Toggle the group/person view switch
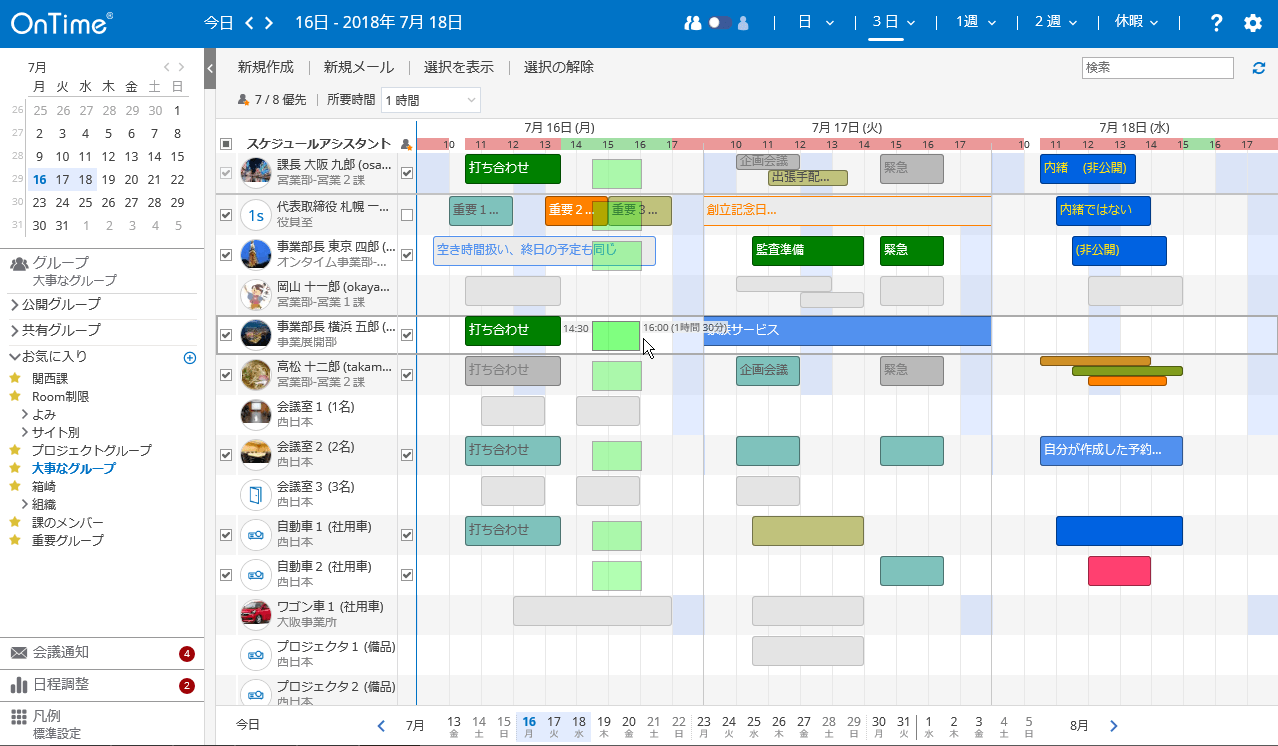Screen dimensions: 1278x746 click(x=720, y=23)
